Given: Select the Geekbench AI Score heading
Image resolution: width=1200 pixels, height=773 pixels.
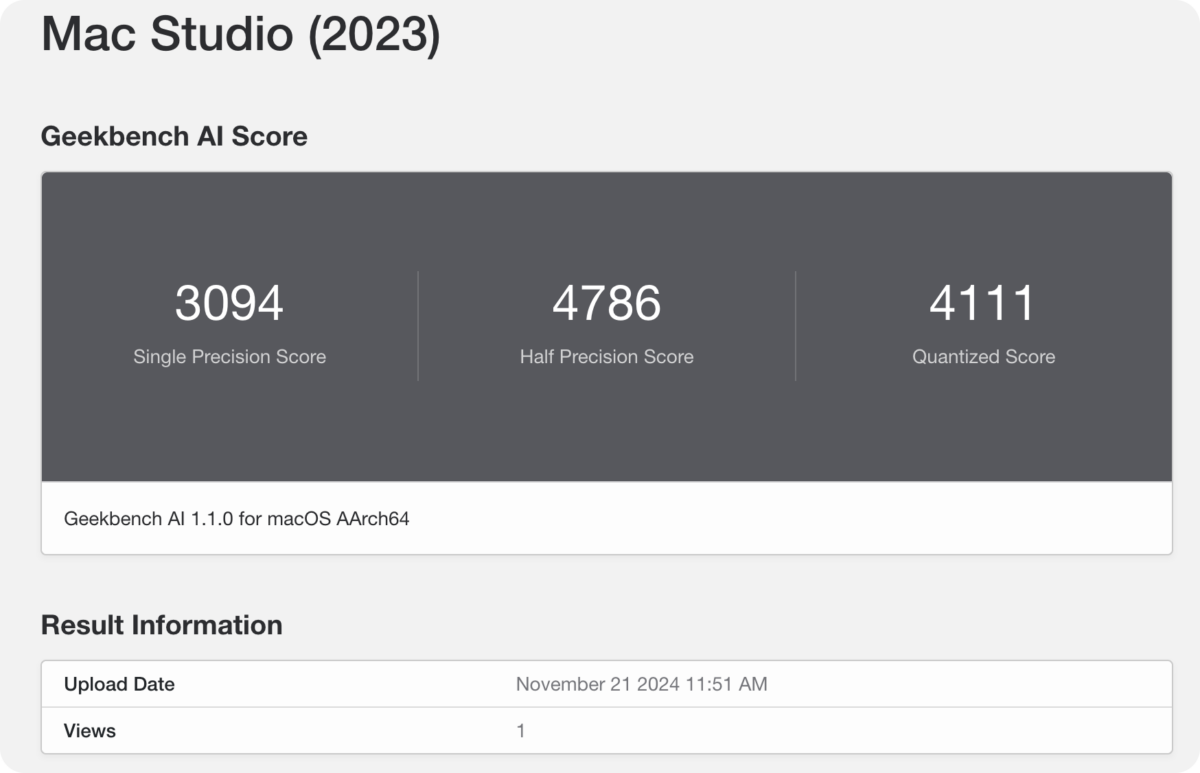Looking at the screenshot, I should (x=174, y=136).
